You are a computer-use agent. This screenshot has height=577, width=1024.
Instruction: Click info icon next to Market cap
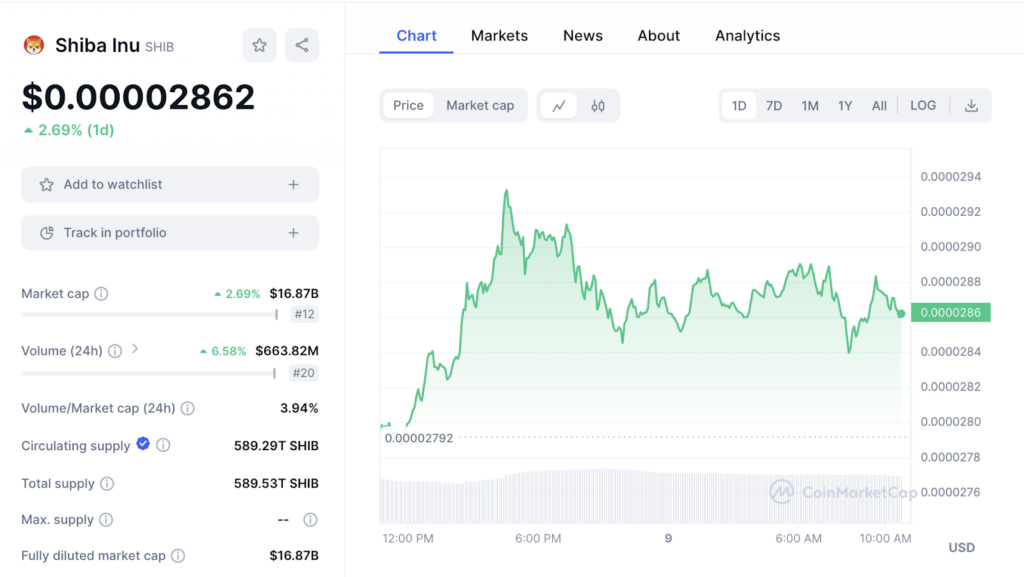(101, 294)
